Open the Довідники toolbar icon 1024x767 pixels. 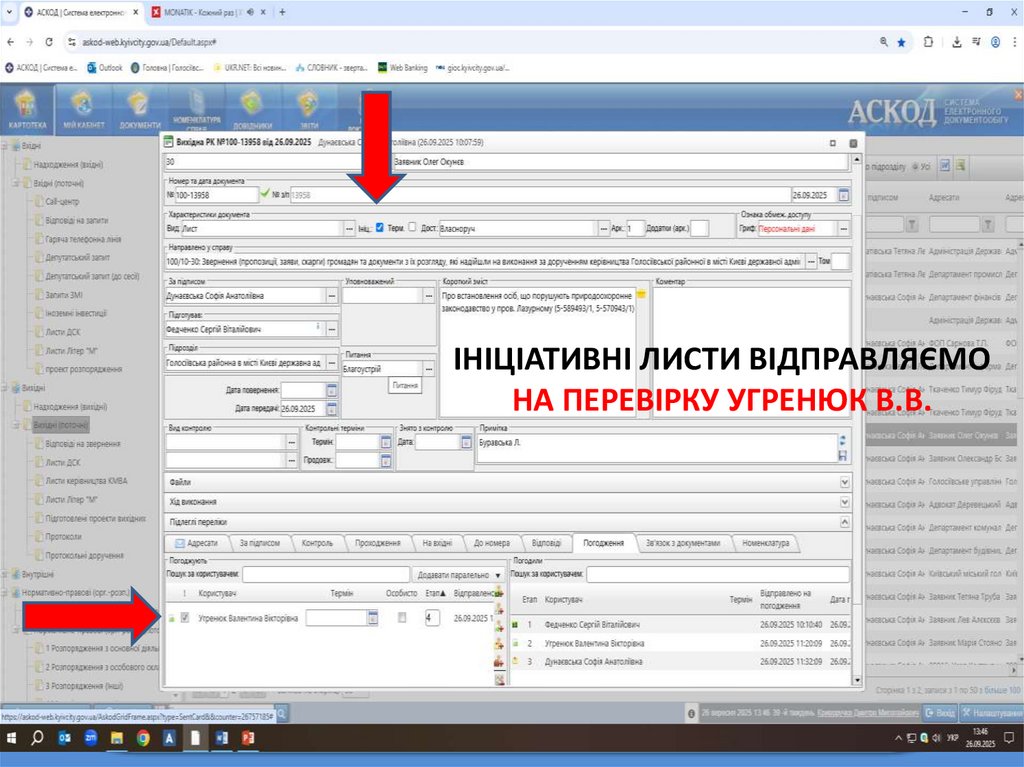[x=250, y=109]
